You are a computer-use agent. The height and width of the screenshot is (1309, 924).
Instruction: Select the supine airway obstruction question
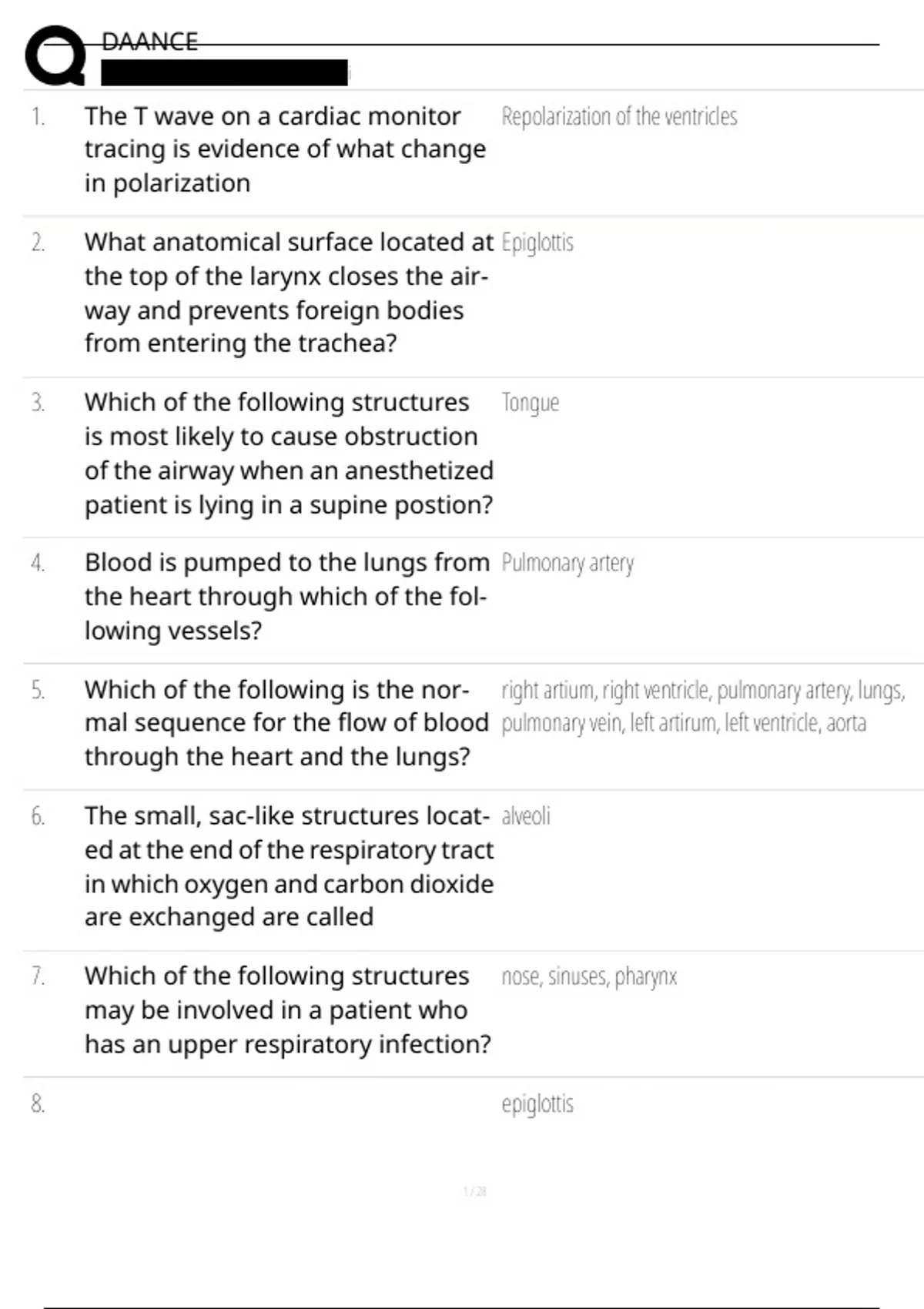click(x=289, y=454)
